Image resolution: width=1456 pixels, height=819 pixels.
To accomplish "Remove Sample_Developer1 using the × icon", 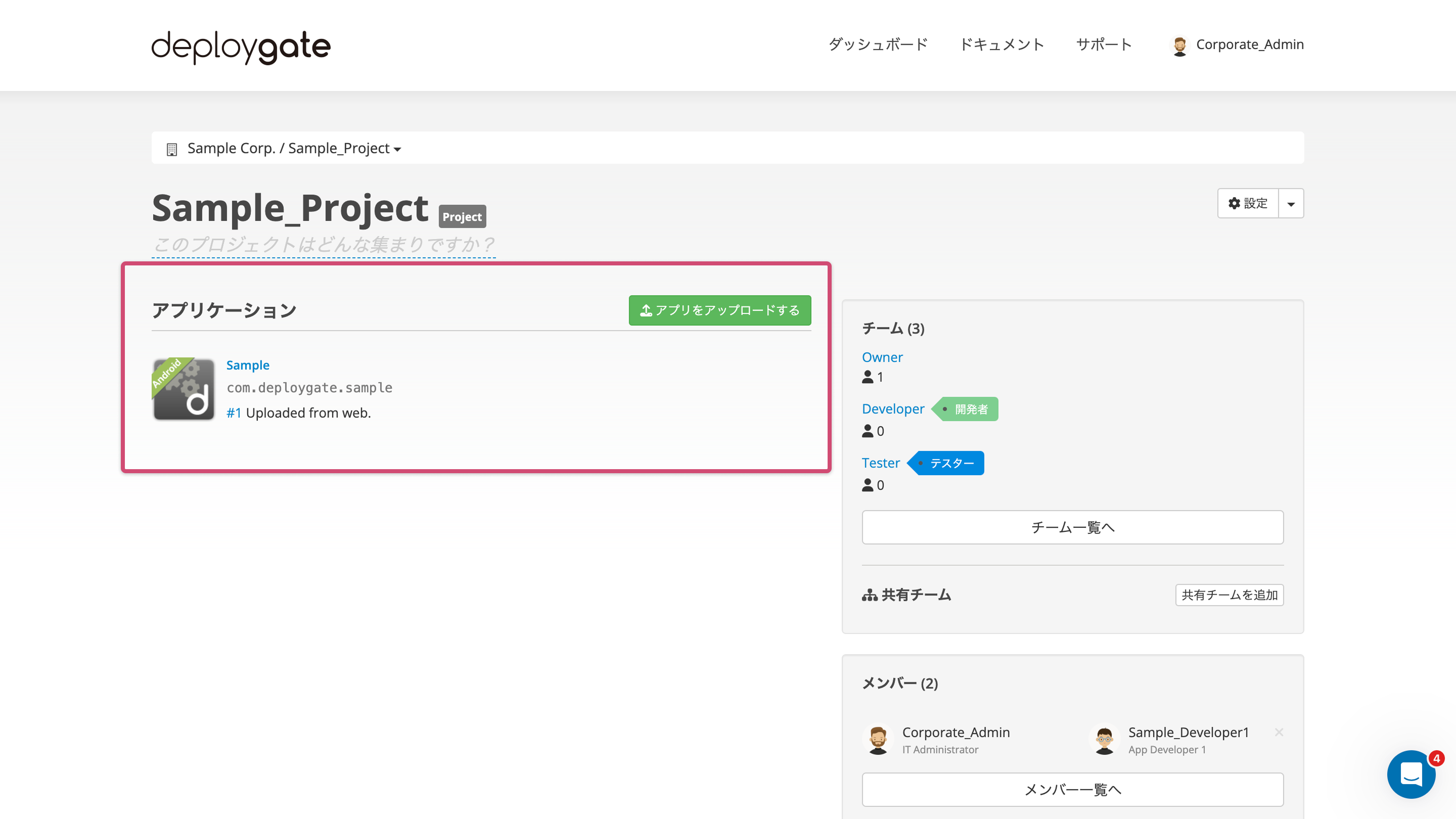I will click(1279, 732).
